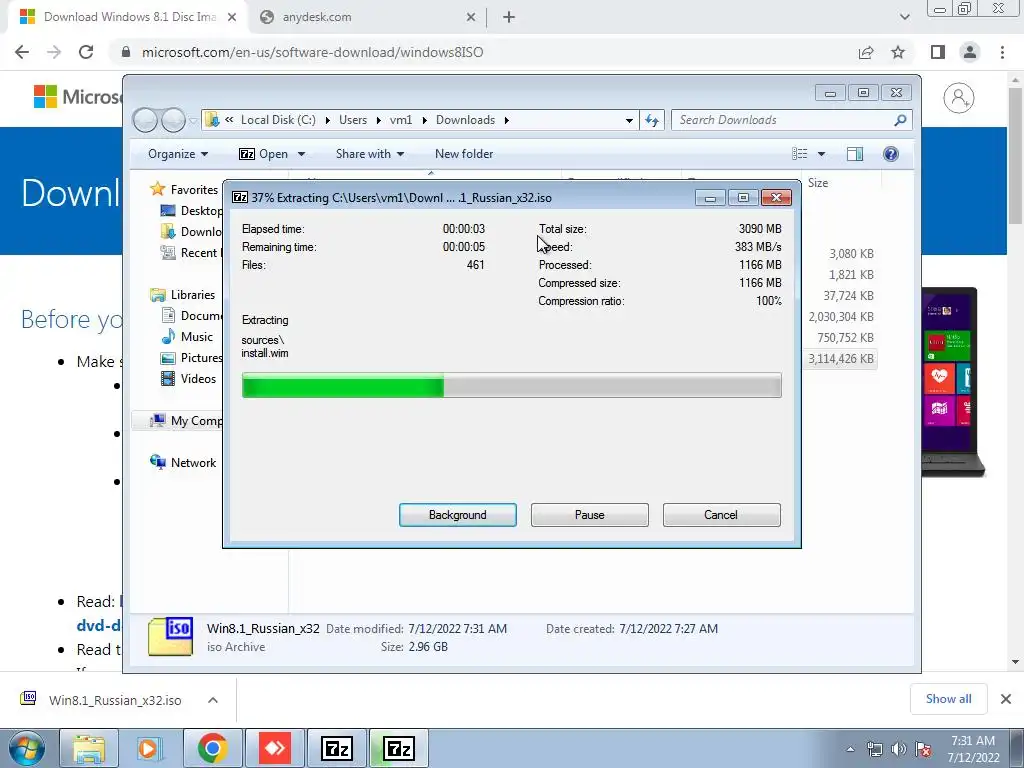Open the Windows Start menu
The image size is (1024, 768).
tap(26, 748)
